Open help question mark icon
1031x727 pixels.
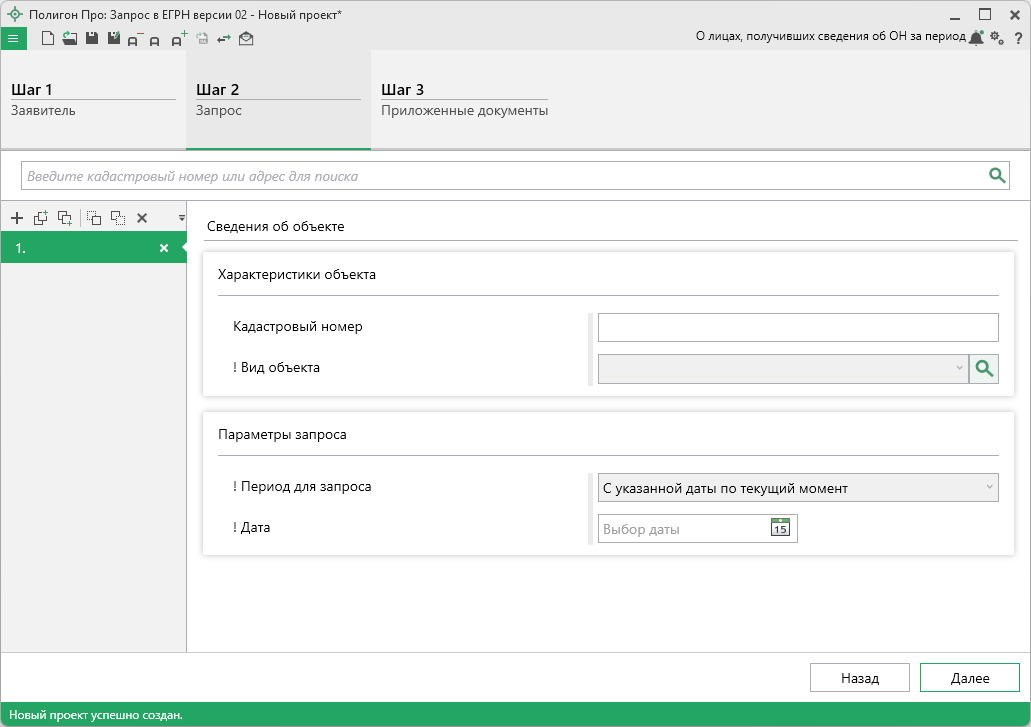(x=1018, y=38)
